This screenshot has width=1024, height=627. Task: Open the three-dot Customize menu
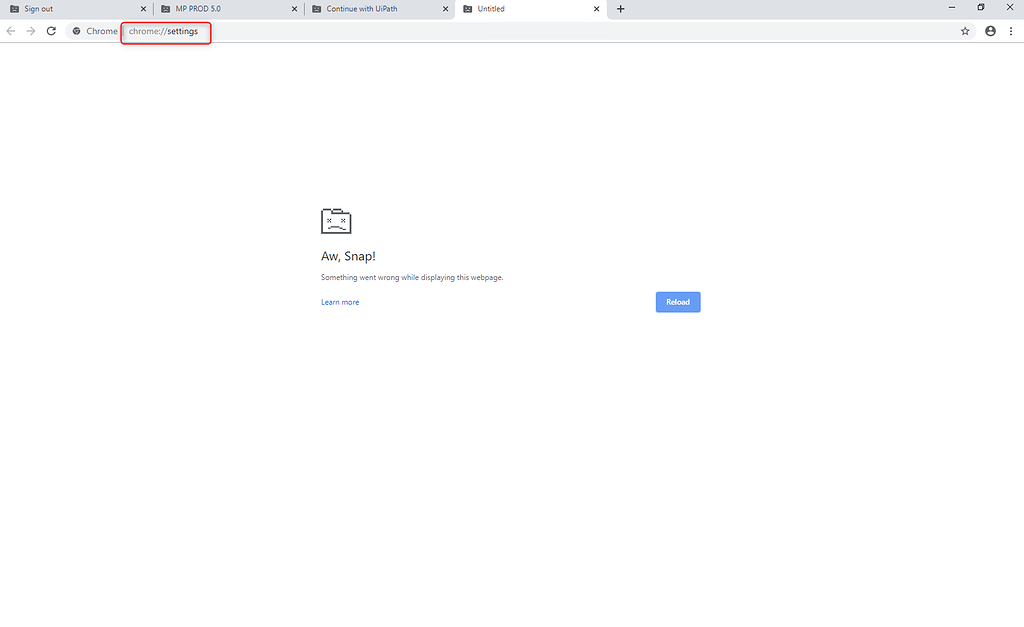point(1011,31)
